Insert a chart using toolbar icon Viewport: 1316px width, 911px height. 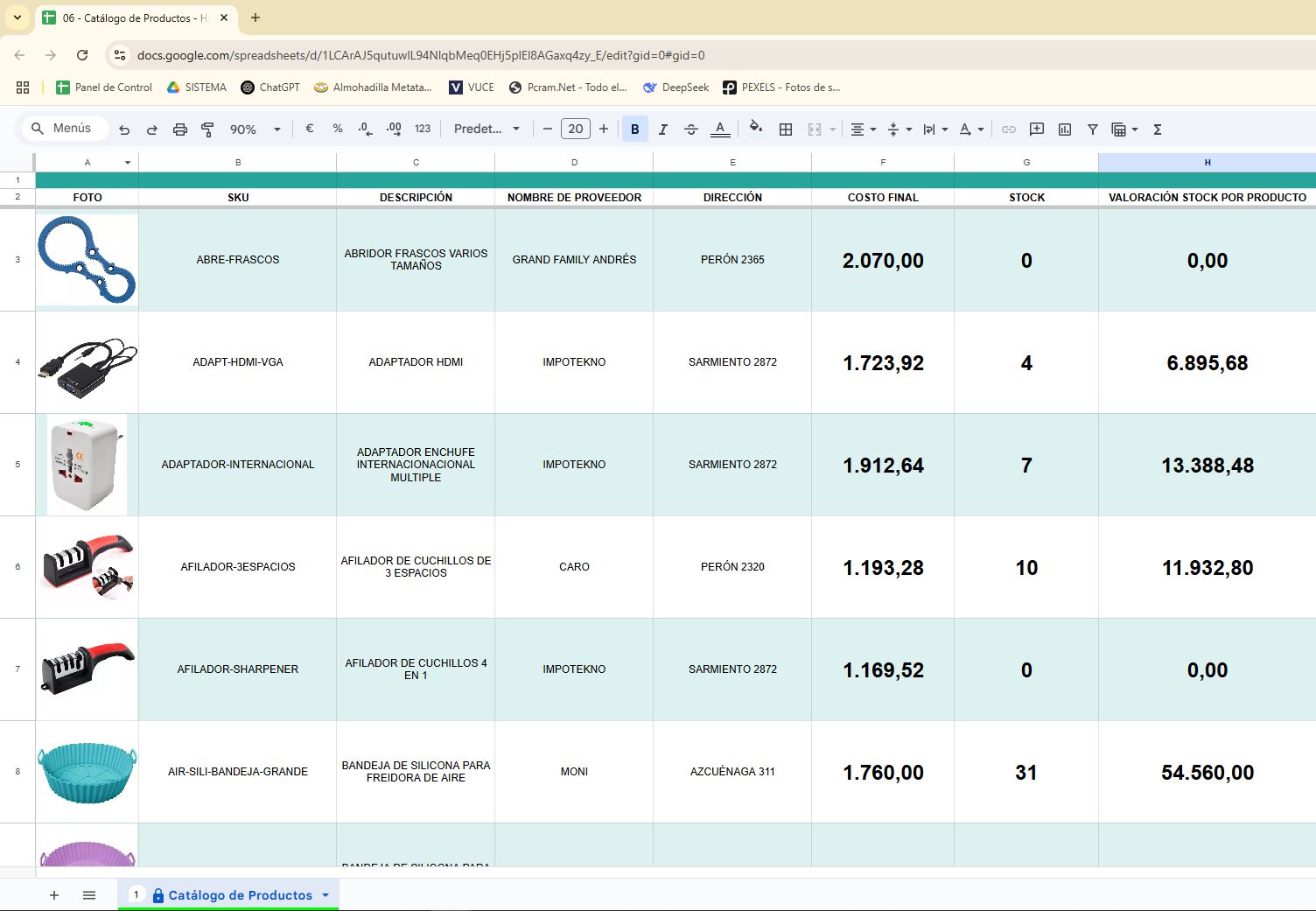pos(1065,130)
